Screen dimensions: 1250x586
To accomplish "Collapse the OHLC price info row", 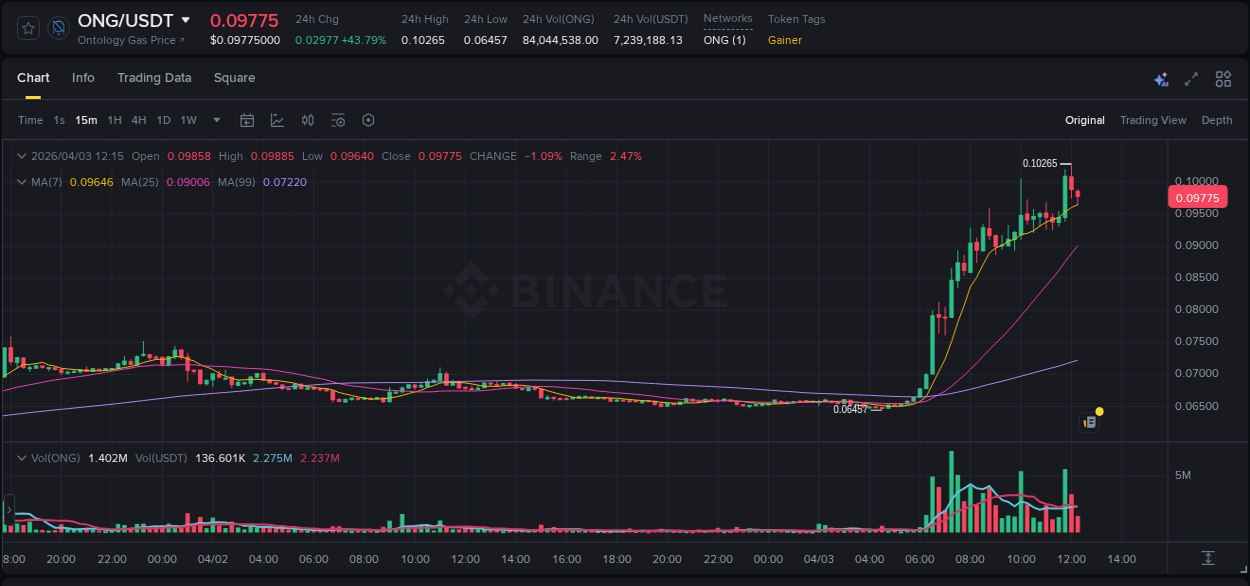I will (21, 156).
